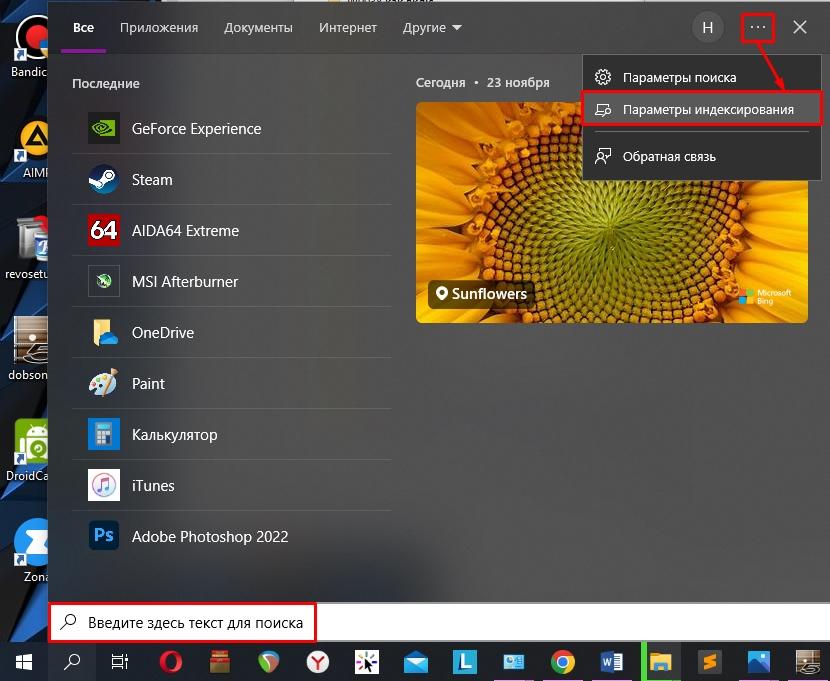Open OneDrive cloud folder icon

click(104, 332)
